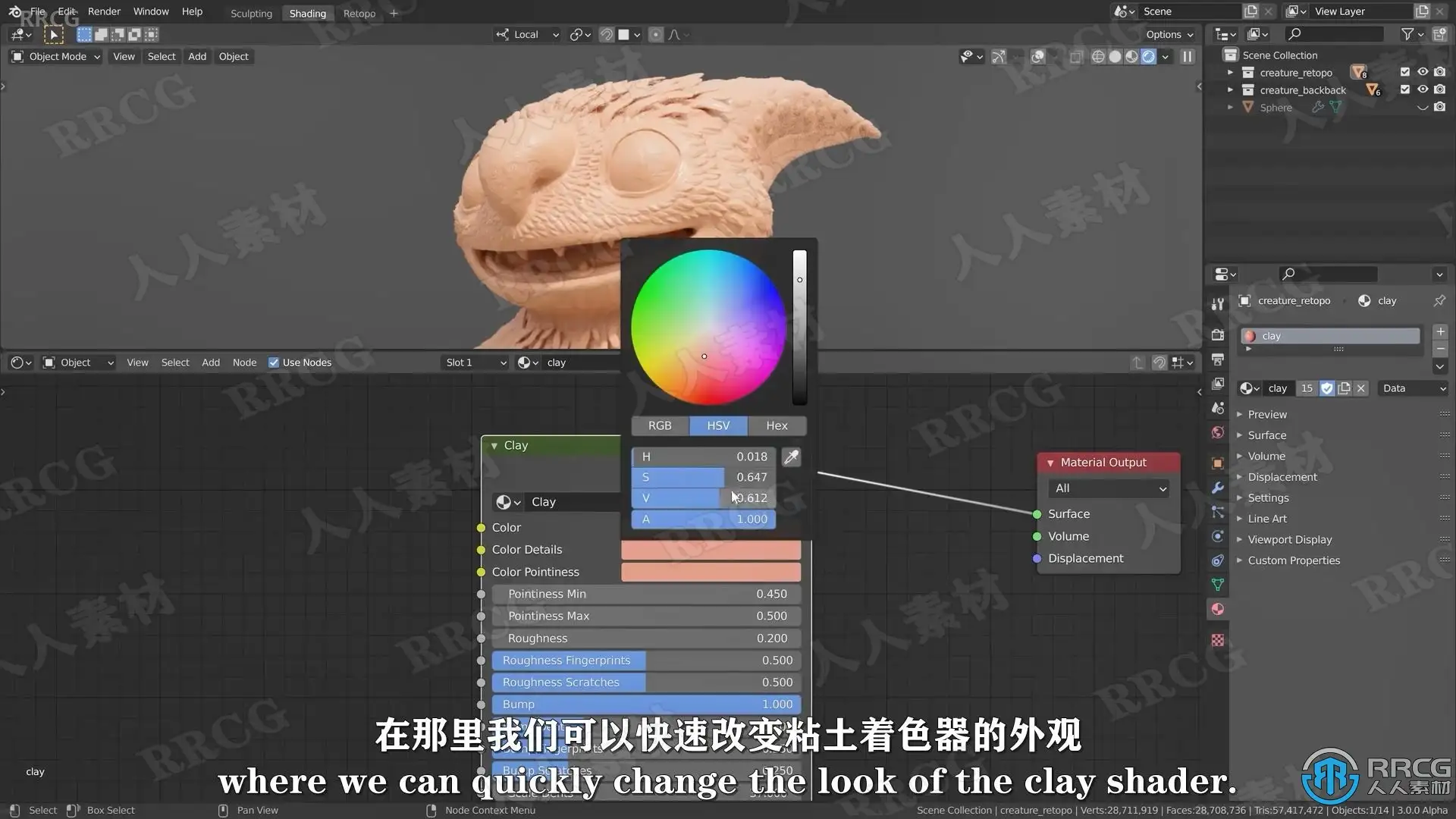
Task: Switch color picker to Hex mode
Action: pos(777,425)
